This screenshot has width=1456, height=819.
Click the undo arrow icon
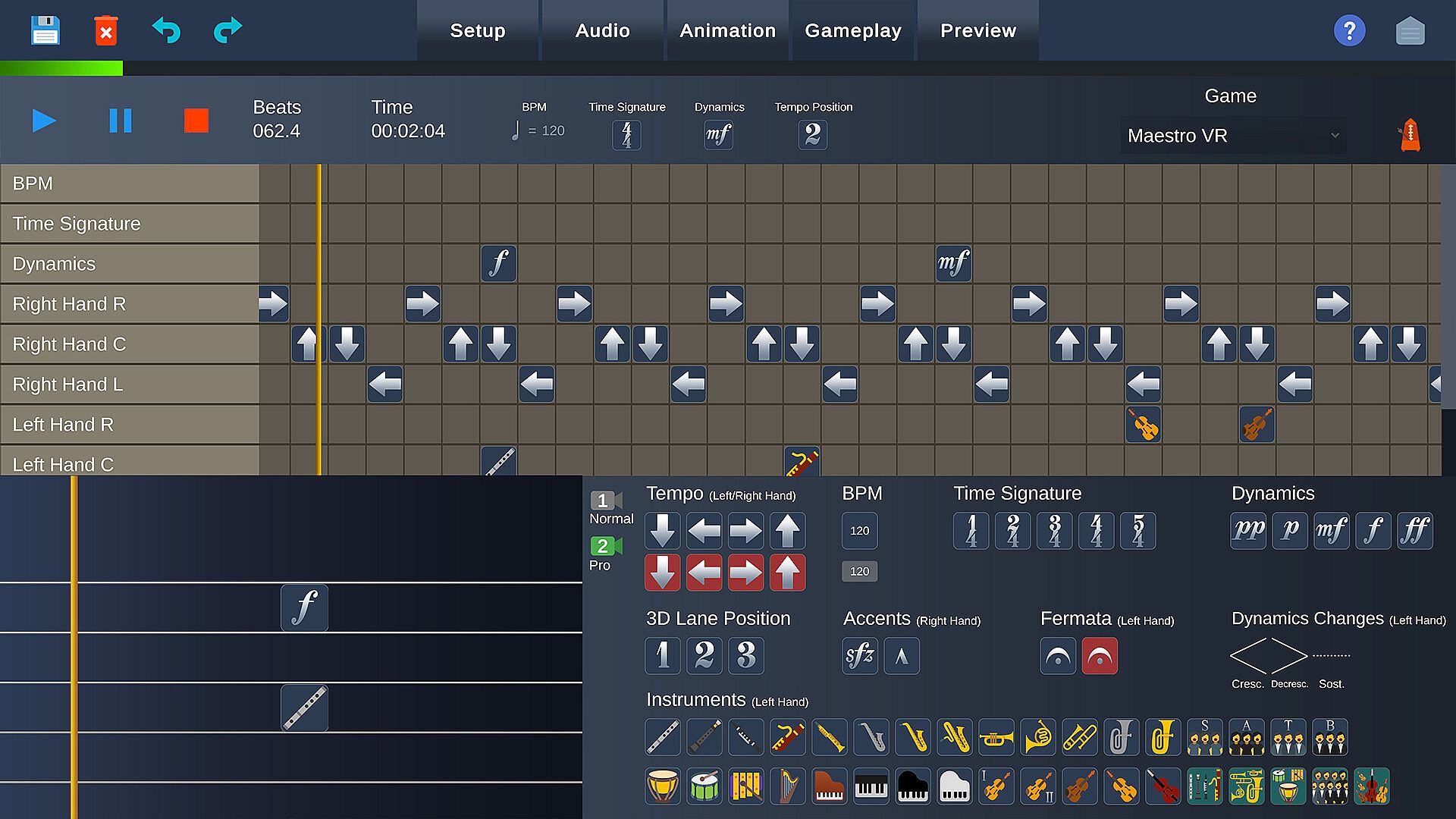point(166,30)
